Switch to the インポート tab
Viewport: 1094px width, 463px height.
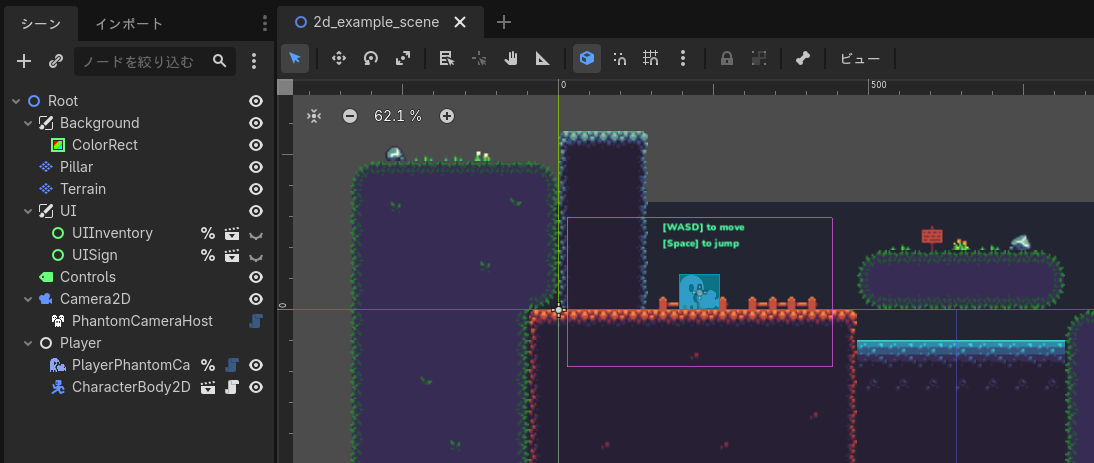tap(129, 23)
